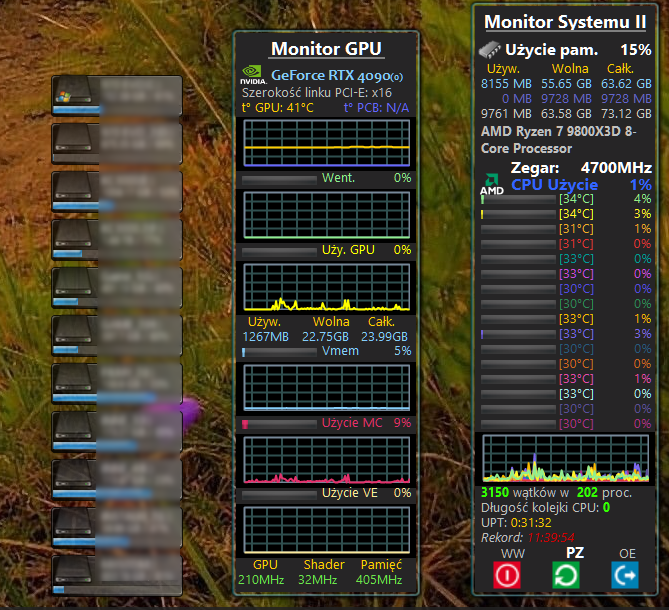This screenshot has height=610, width=669.
Task: Click the PZ label above restart icon
Action: [x=575, y=553]
